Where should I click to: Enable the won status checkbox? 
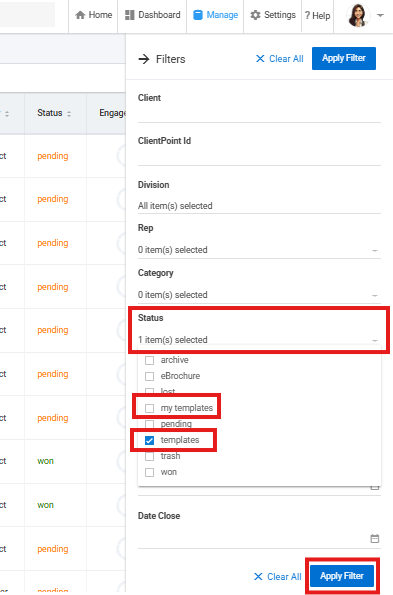(x=149, y=472)
